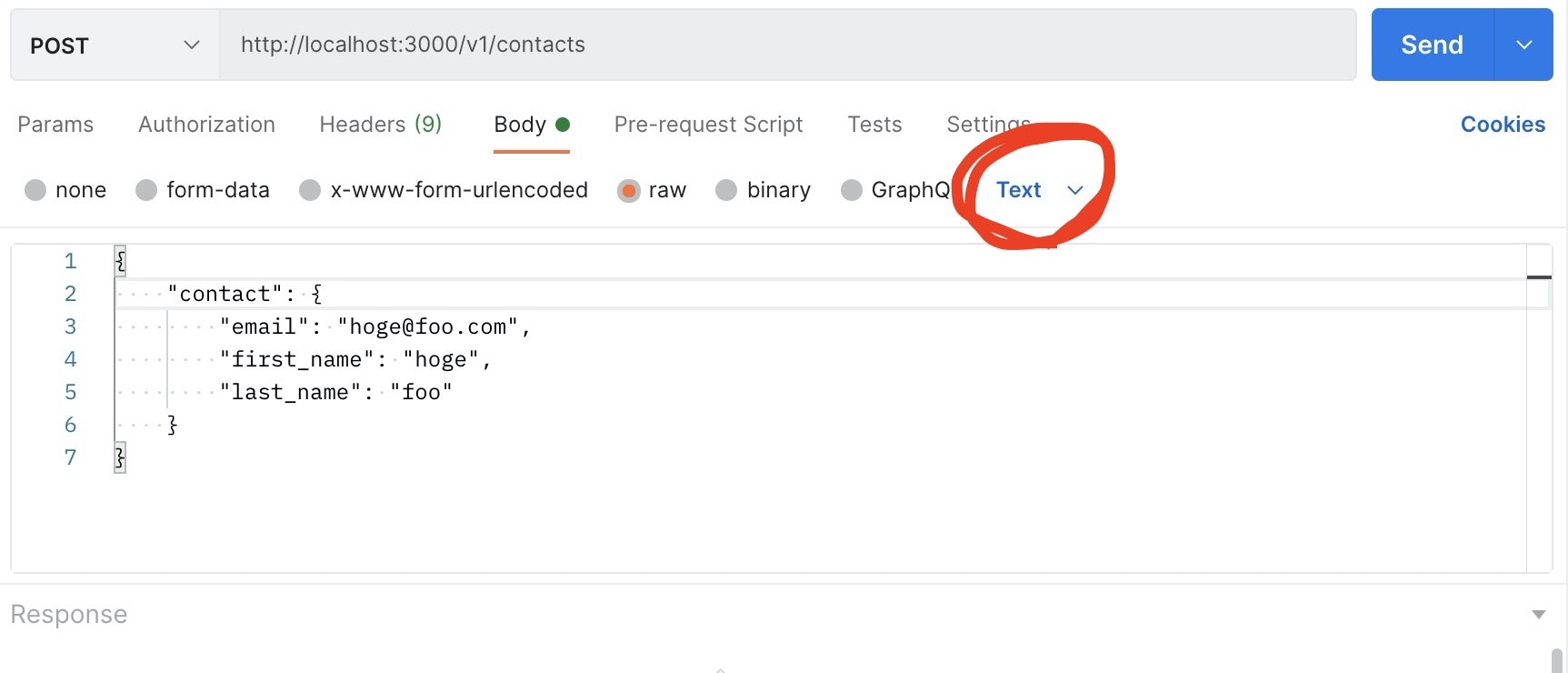1568x673 pixels.
Task: Choose the x-www-form-urlencoded radio option
Action: click(310, 190)
